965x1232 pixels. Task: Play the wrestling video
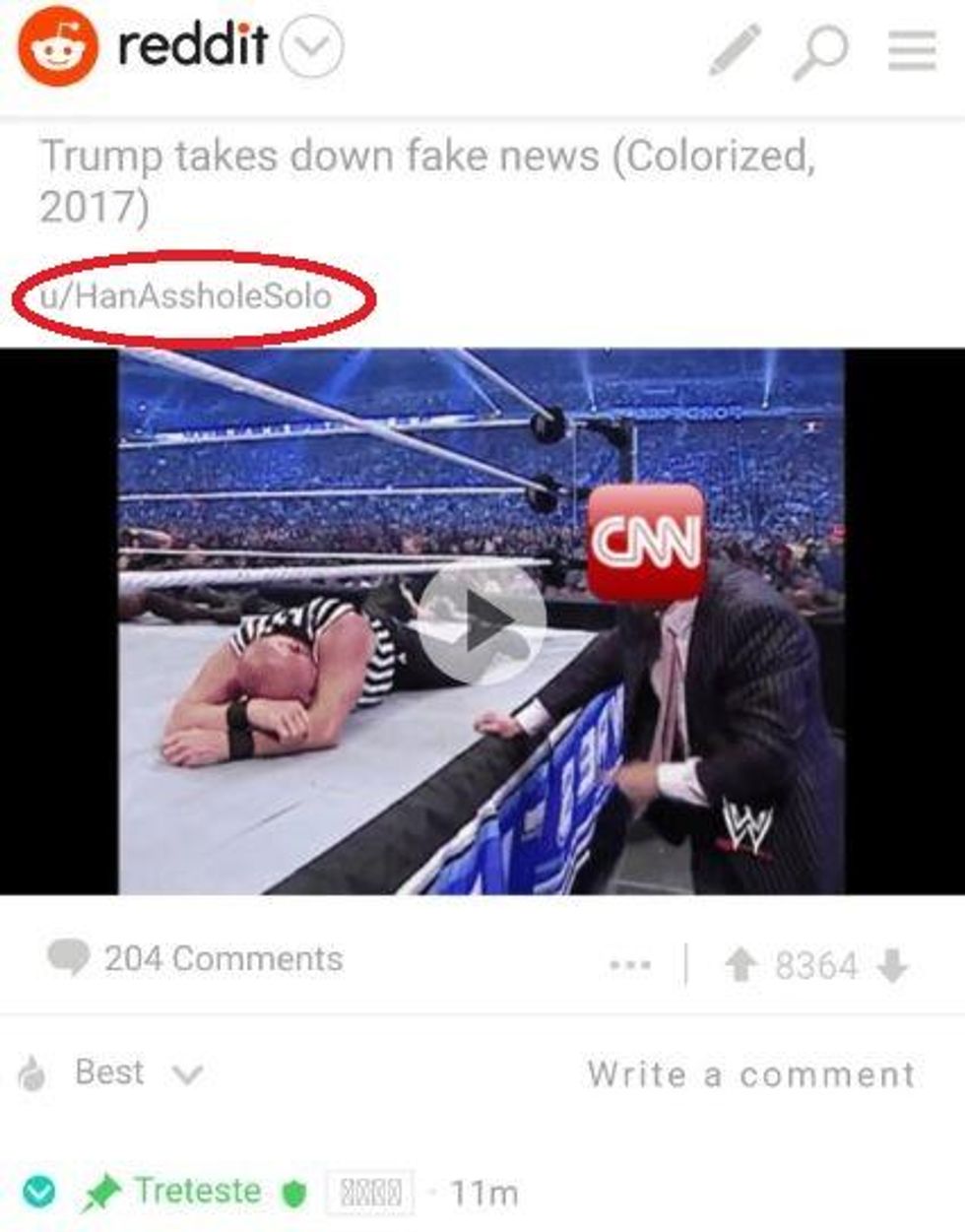pyautogui.click(x=482, y=621)
